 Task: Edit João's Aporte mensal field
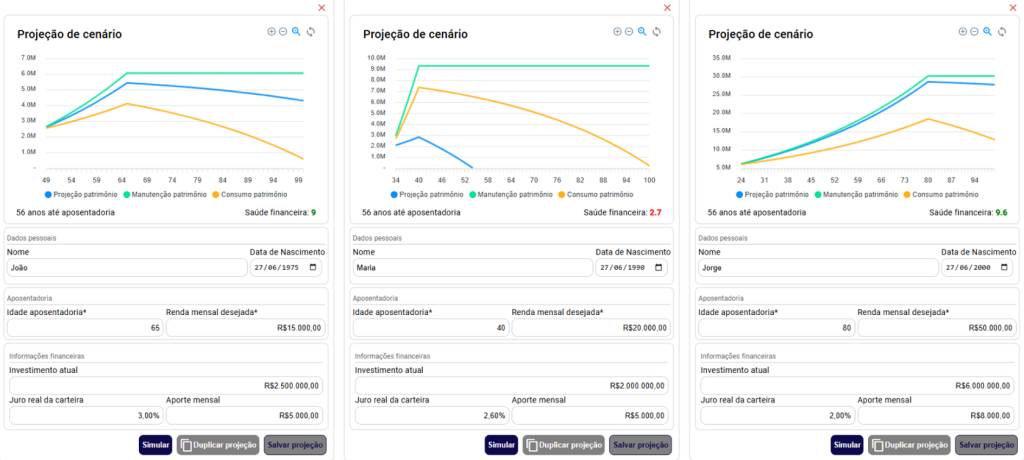tap(244, 416)
